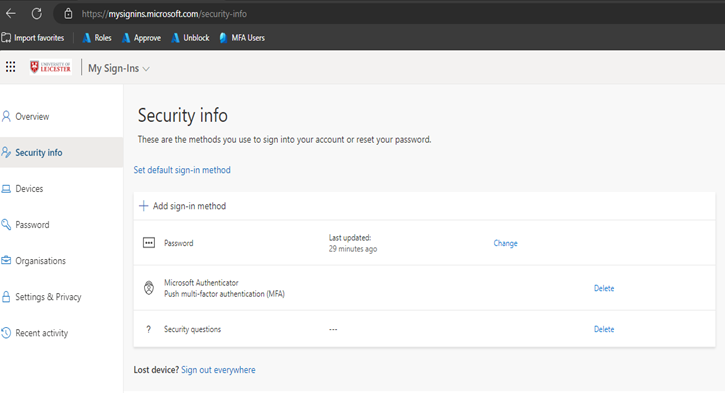The height and width of the screenshot is (393, 725).
Task: Click the Password method icon
Action: click(149, 243)
